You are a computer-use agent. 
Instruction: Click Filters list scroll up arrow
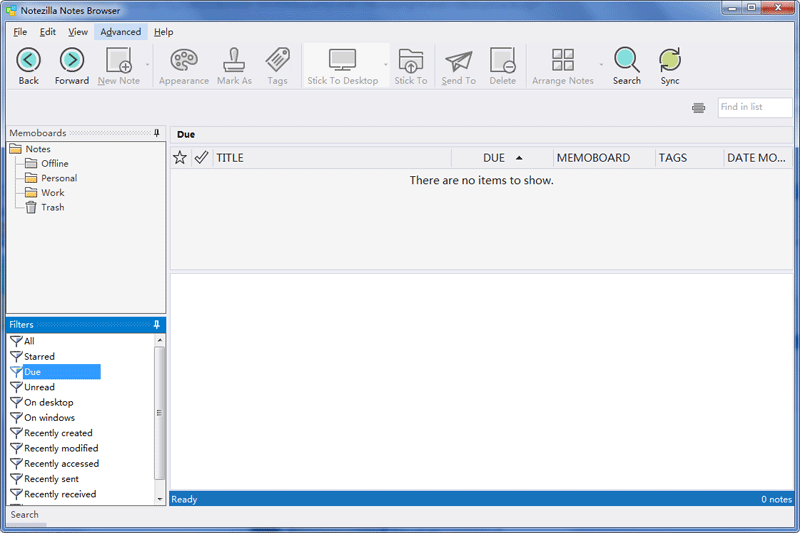tap(160, 340)
